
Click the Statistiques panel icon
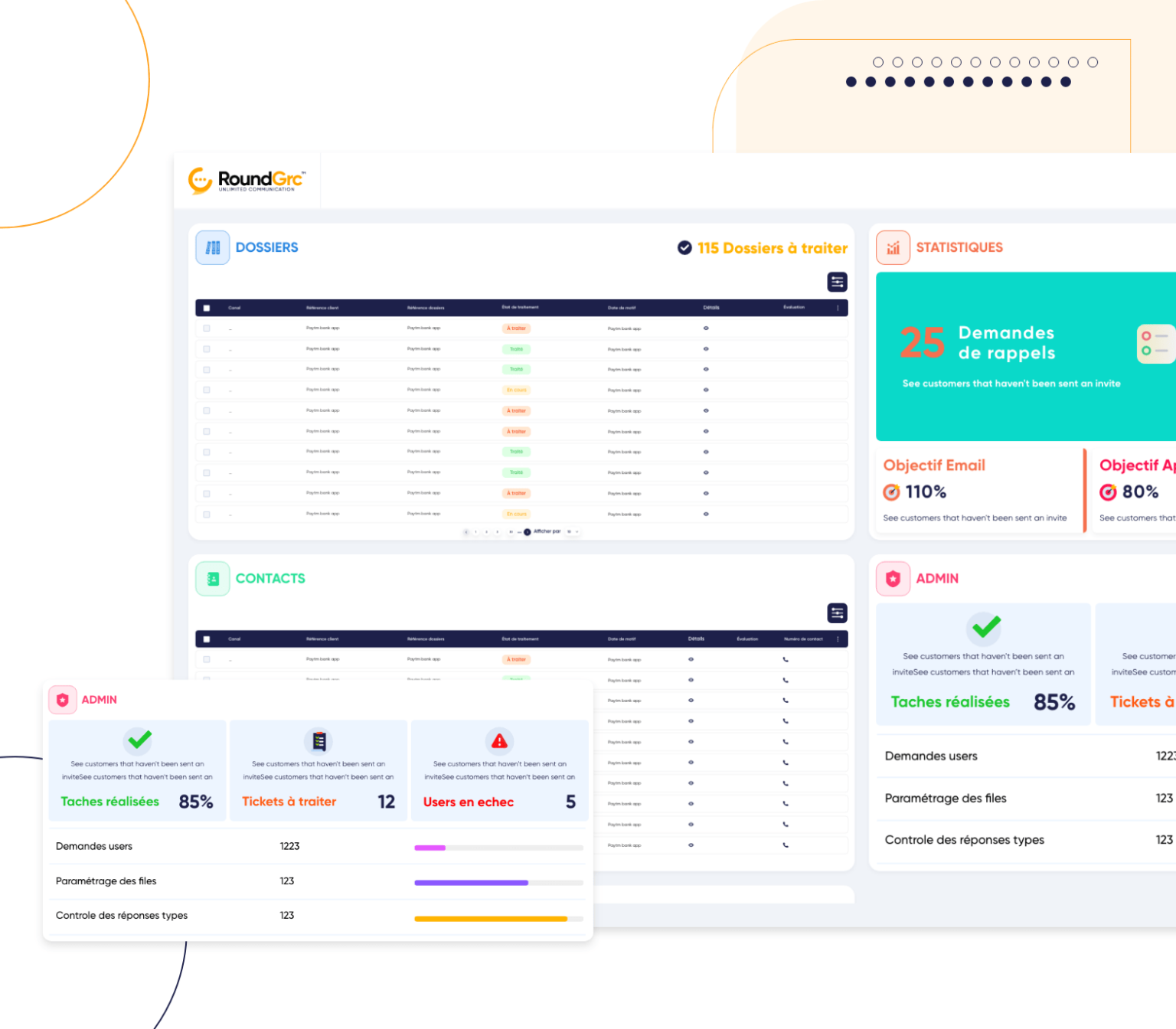893,247
